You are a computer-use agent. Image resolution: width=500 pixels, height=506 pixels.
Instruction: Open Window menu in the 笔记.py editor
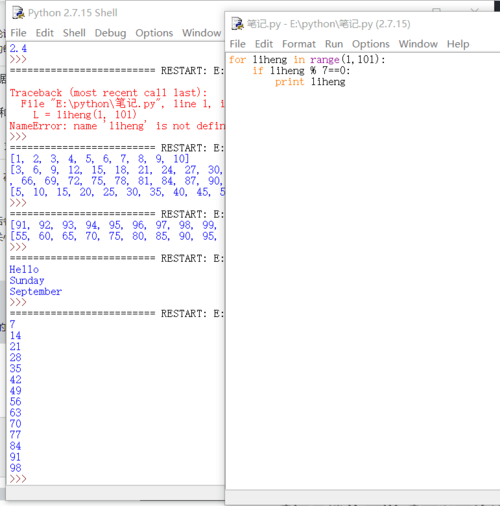pyautogui.click(x=418, y=44)
